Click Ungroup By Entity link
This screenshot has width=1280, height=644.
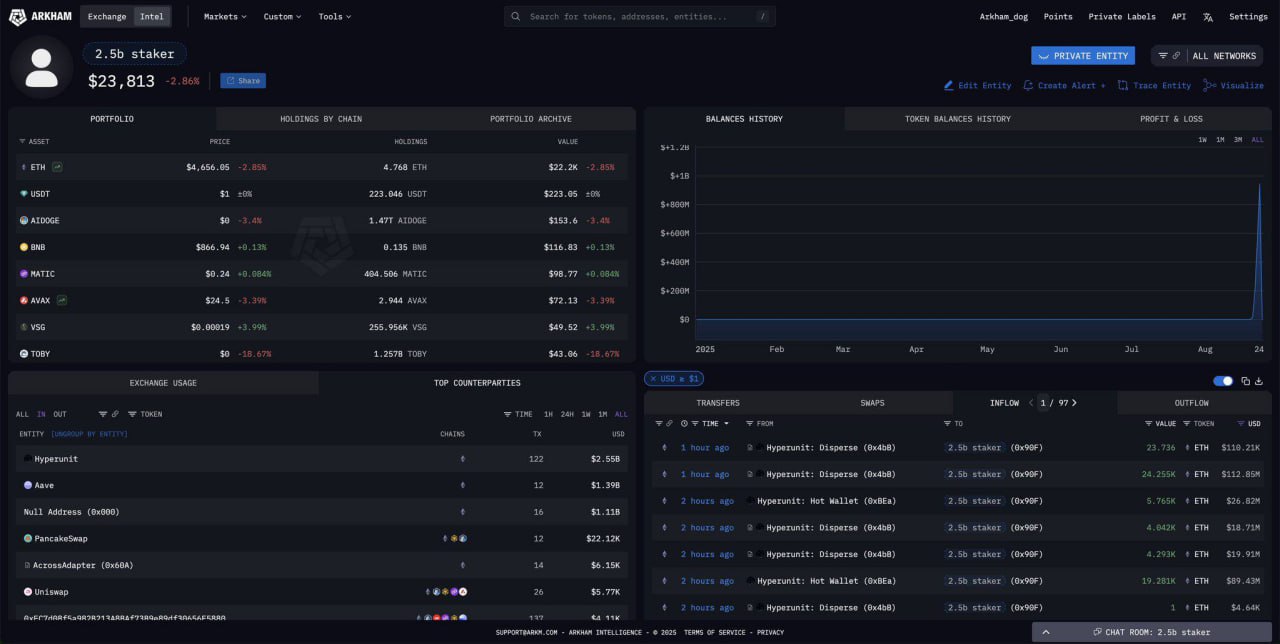pyautogui.click(x=89, y=434)
